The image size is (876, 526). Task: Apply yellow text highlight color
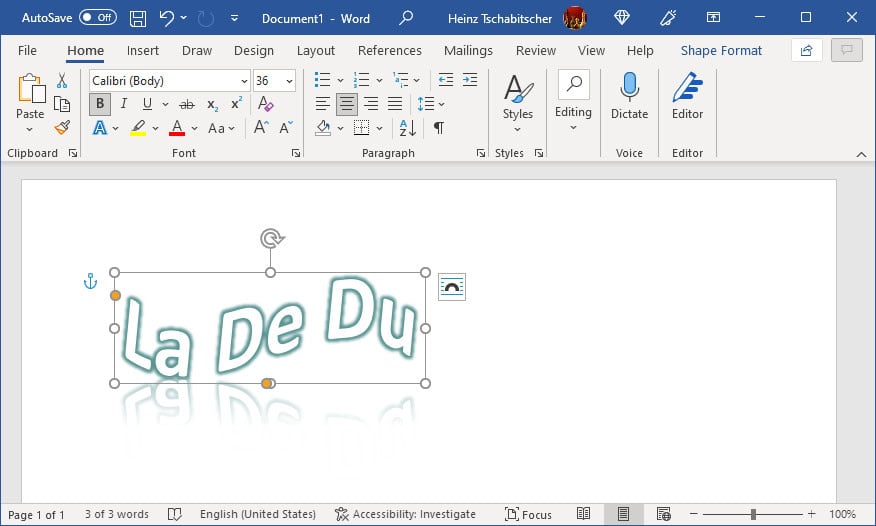(x=138, y=128)
